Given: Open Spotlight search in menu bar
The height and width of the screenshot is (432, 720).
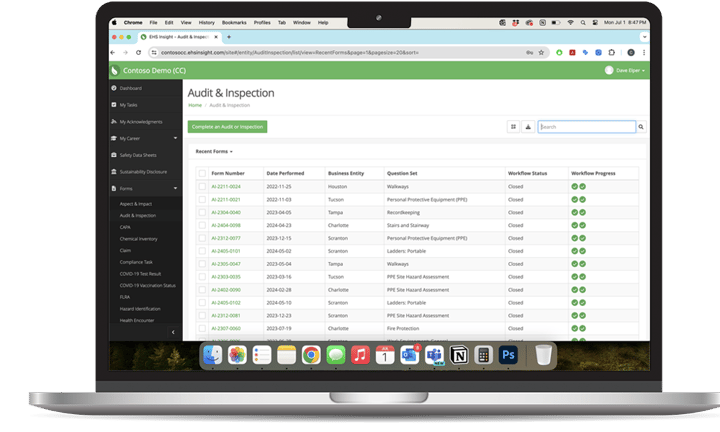Looking at the screenshot, I should tap(583, 22).
